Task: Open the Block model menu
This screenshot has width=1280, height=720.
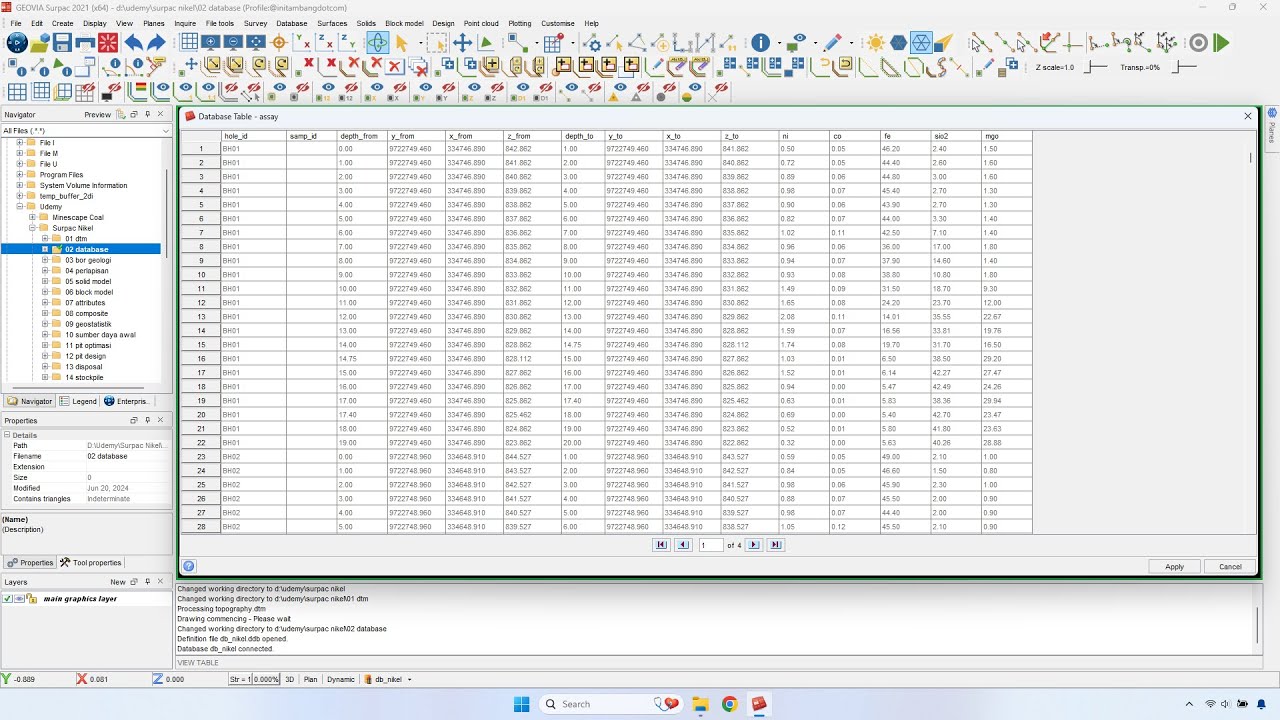Action: [404, 23]
